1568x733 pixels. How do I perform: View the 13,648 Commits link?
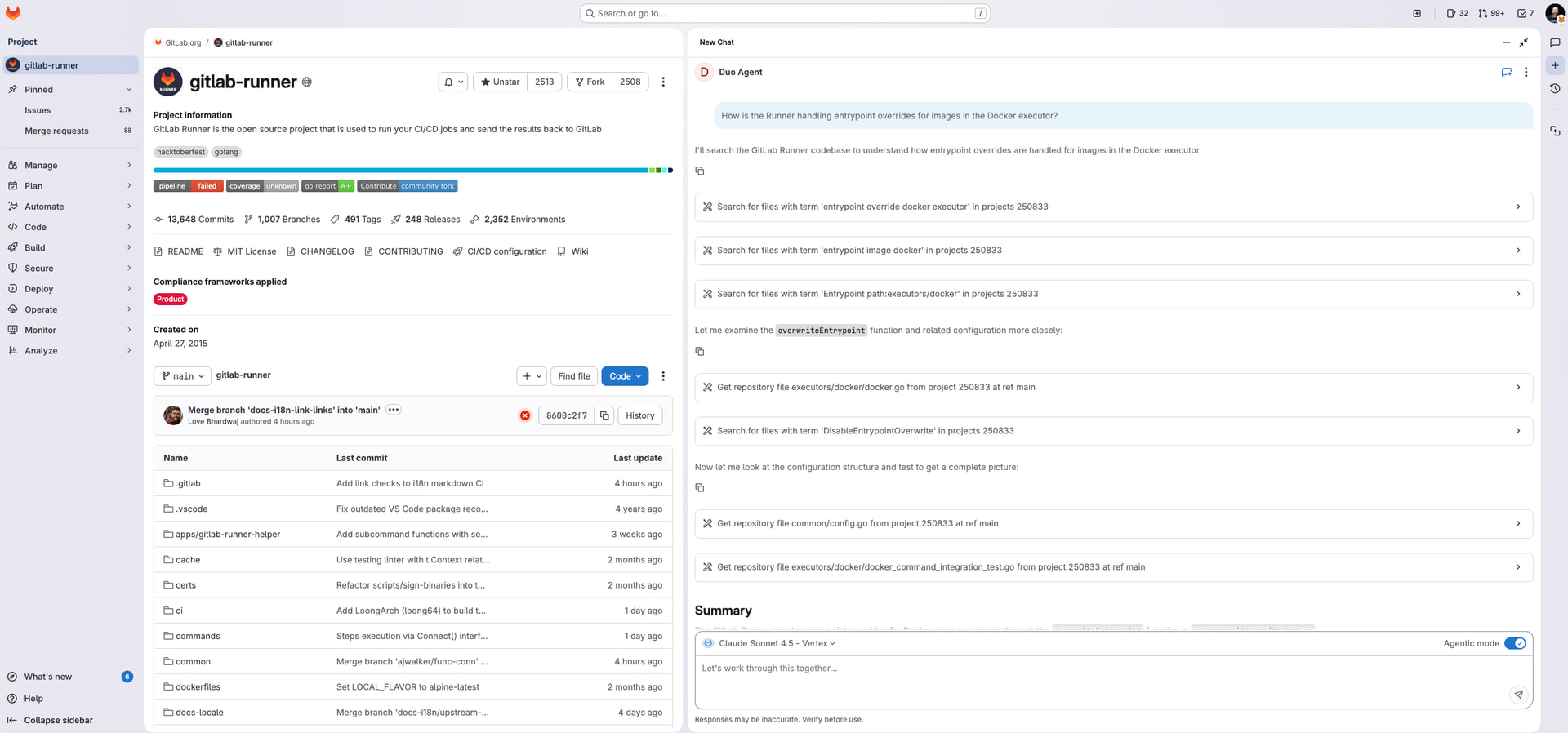click(194, 220)
